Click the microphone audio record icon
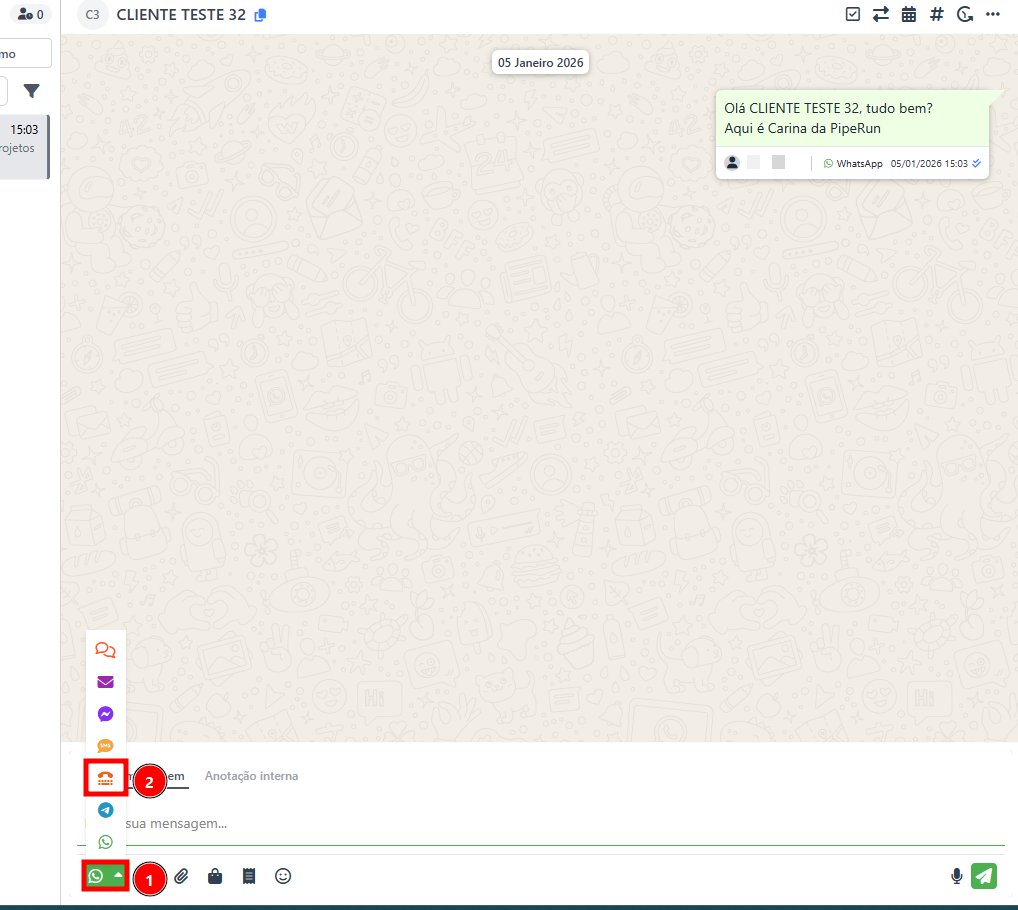The height and width of the screenshot is (910, 1018). [x=956, y=877]
